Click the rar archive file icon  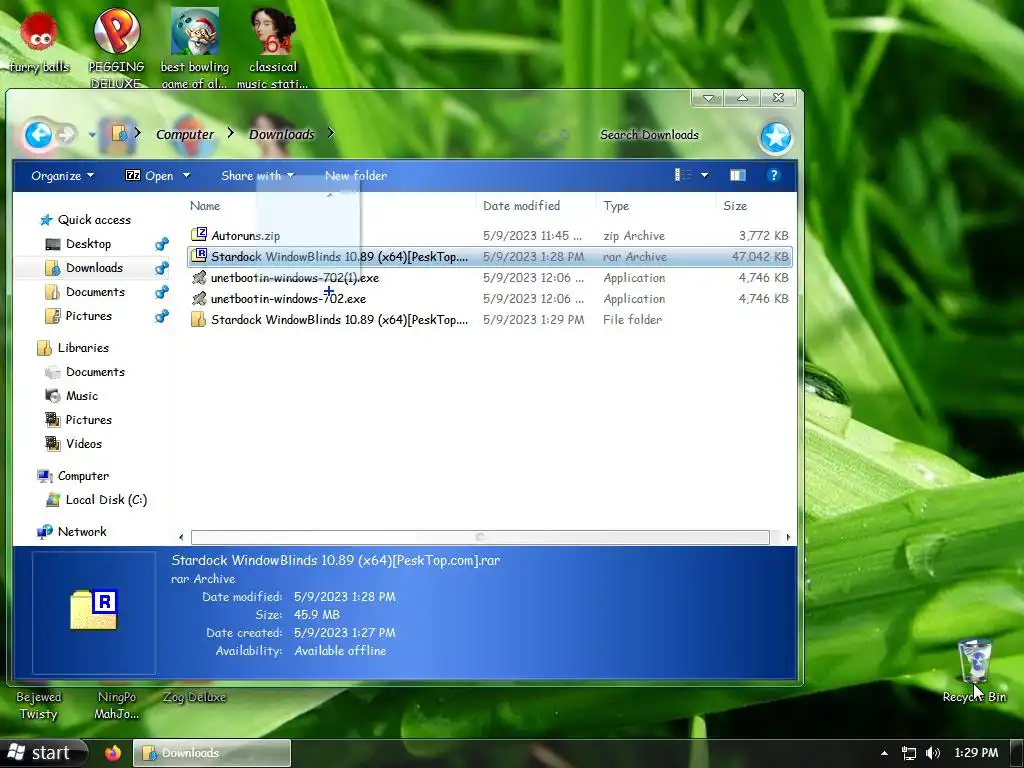(x=199, y=255)
